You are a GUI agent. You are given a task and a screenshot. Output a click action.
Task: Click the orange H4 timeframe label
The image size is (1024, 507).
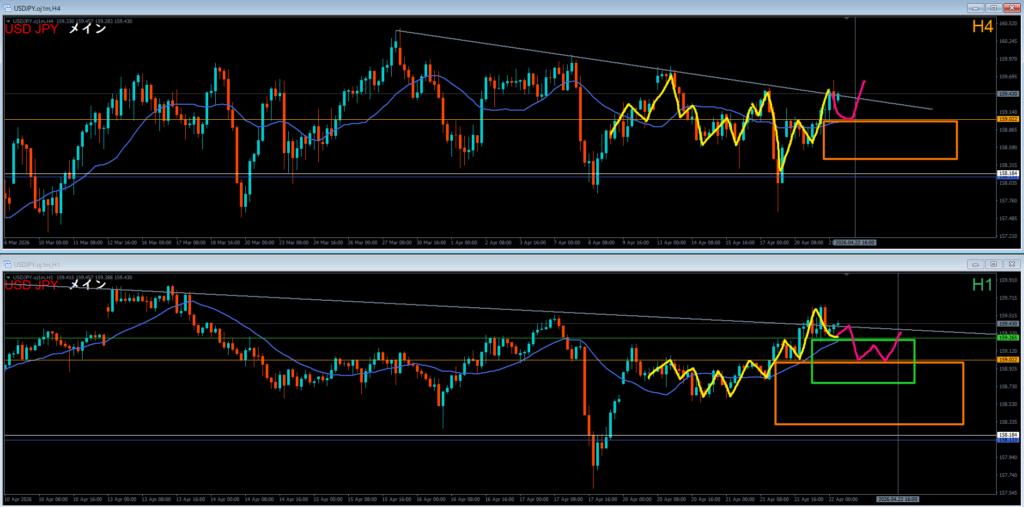point(983,27)
